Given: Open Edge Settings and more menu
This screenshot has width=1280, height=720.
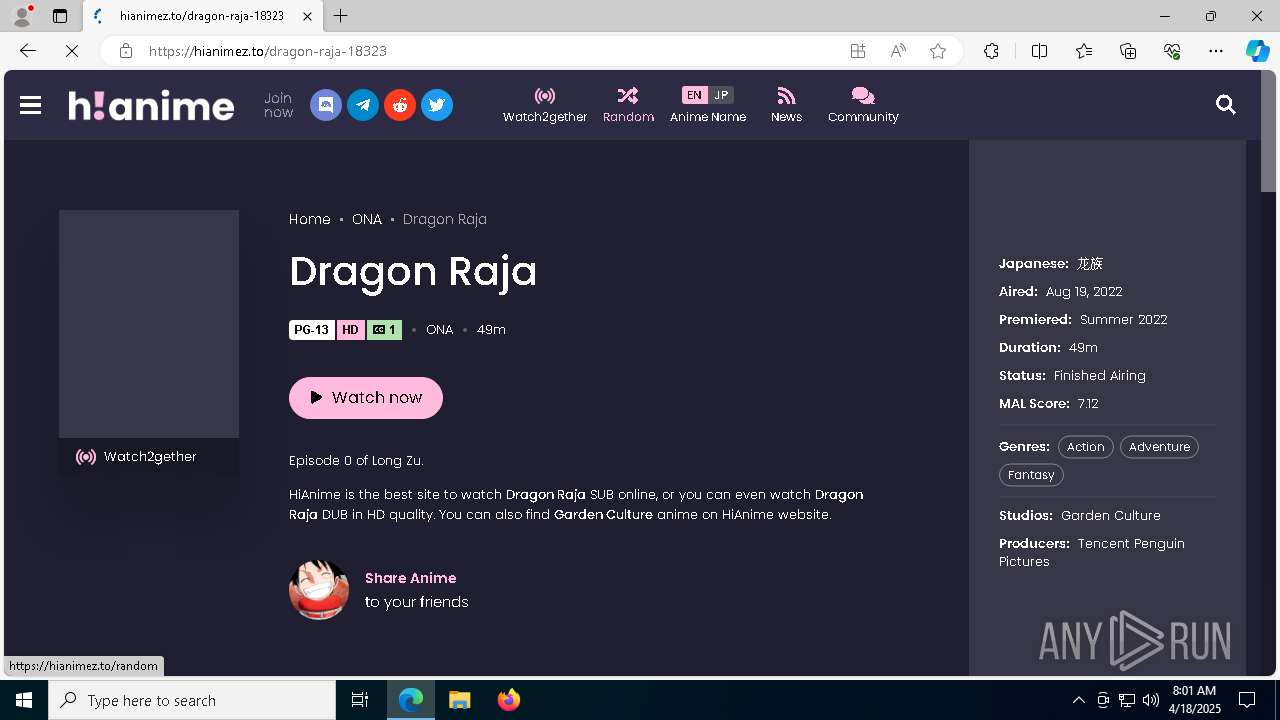Looking at the screenshot, I should pos(1216,51).
